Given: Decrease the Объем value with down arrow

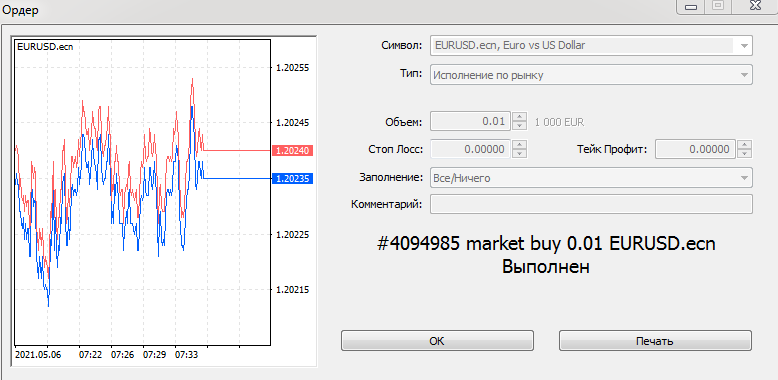Looking at the screenshot, I should (519, 126).
